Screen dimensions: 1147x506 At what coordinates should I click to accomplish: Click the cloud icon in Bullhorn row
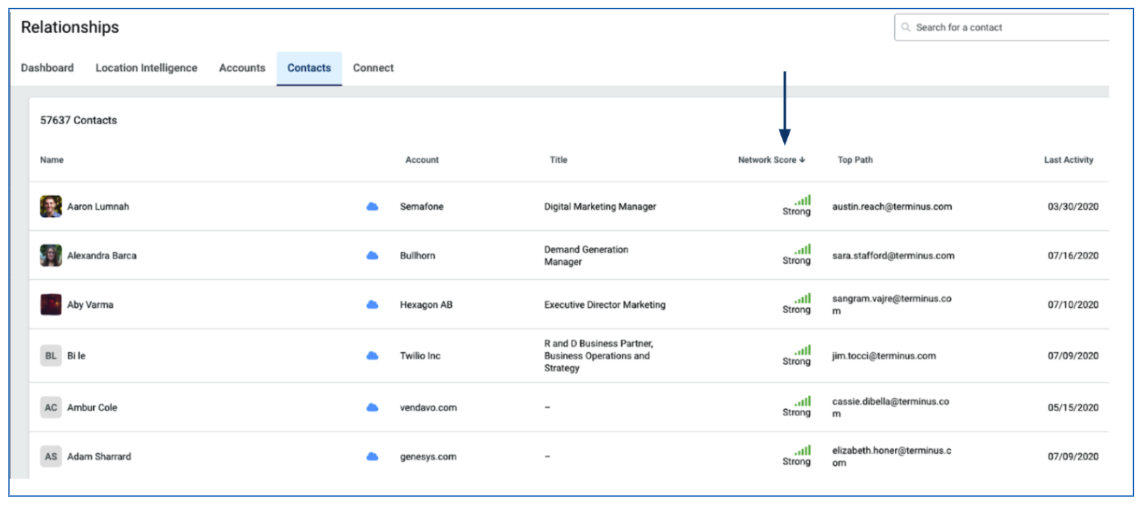pos(372,256)
